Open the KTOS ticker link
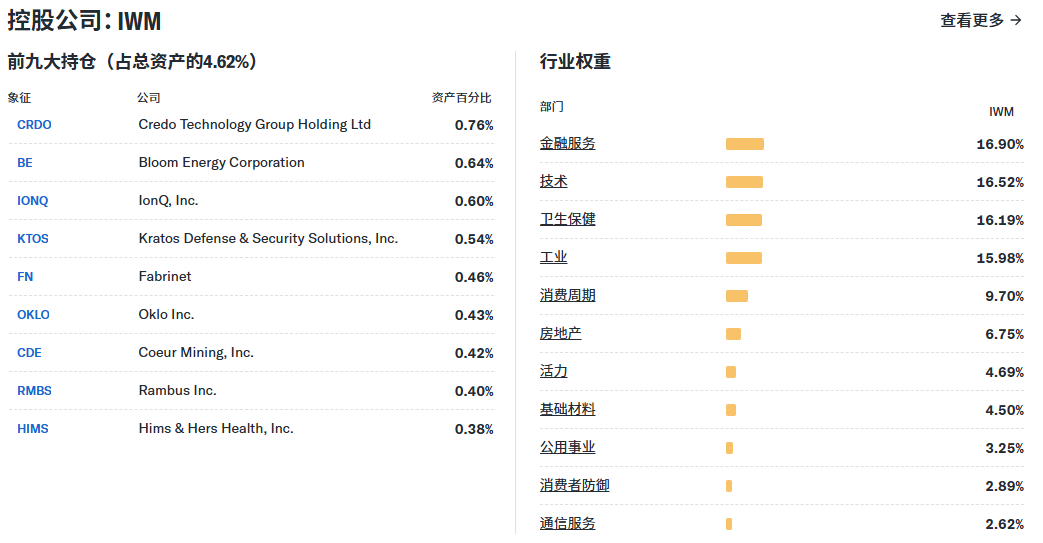Image resolution: width=1043 pixels, height=543 pixels. (x=32, y=239)
